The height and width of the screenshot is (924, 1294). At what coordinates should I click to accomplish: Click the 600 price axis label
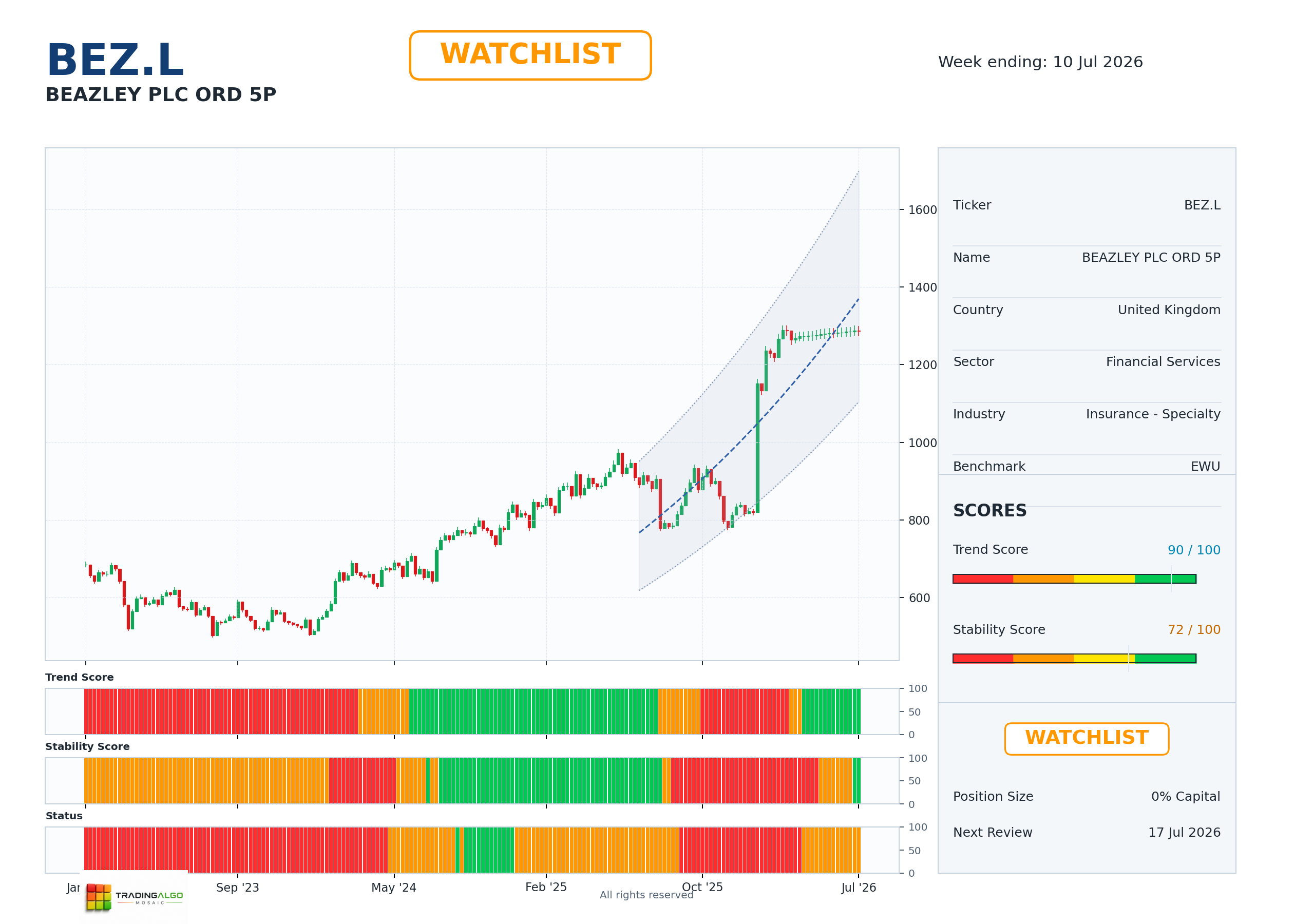919,598
